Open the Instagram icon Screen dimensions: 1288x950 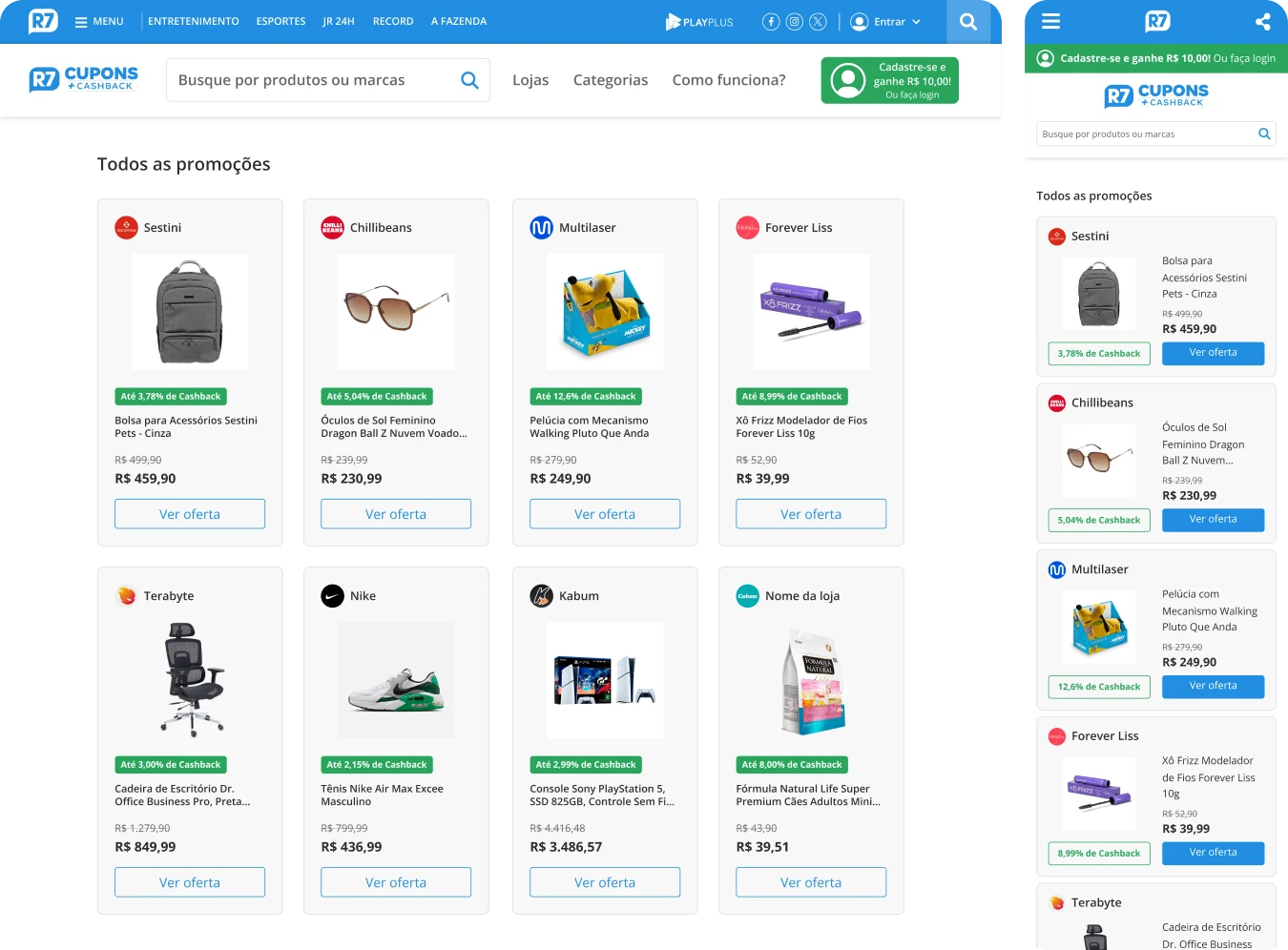point(794,21)
